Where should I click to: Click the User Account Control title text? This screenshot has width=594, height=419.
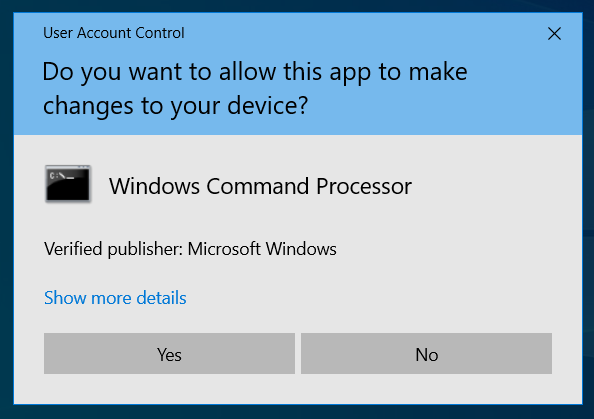[x=114, y=33]
